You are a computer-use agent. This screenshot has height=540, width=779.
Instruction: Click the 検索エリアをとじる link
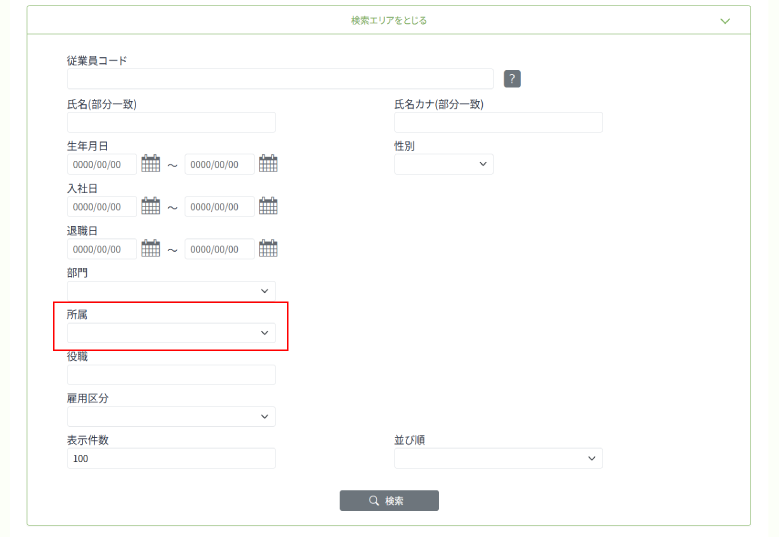tap(389, 20)
